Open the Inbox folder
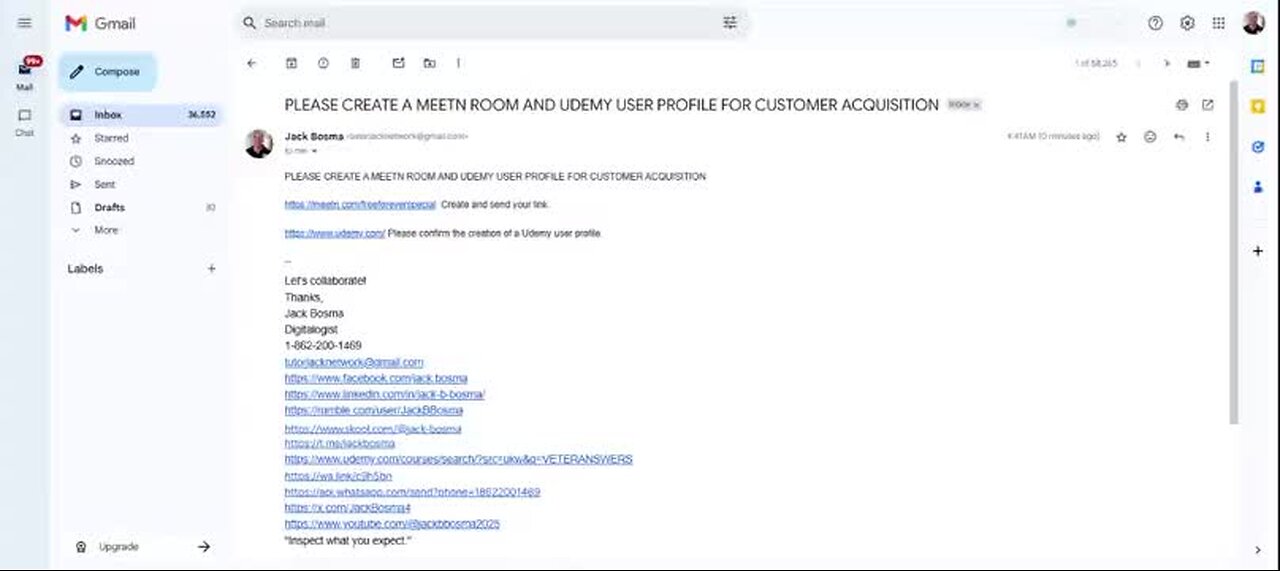The height and width of the screenshot is (571, 1280). pos(140,115)
